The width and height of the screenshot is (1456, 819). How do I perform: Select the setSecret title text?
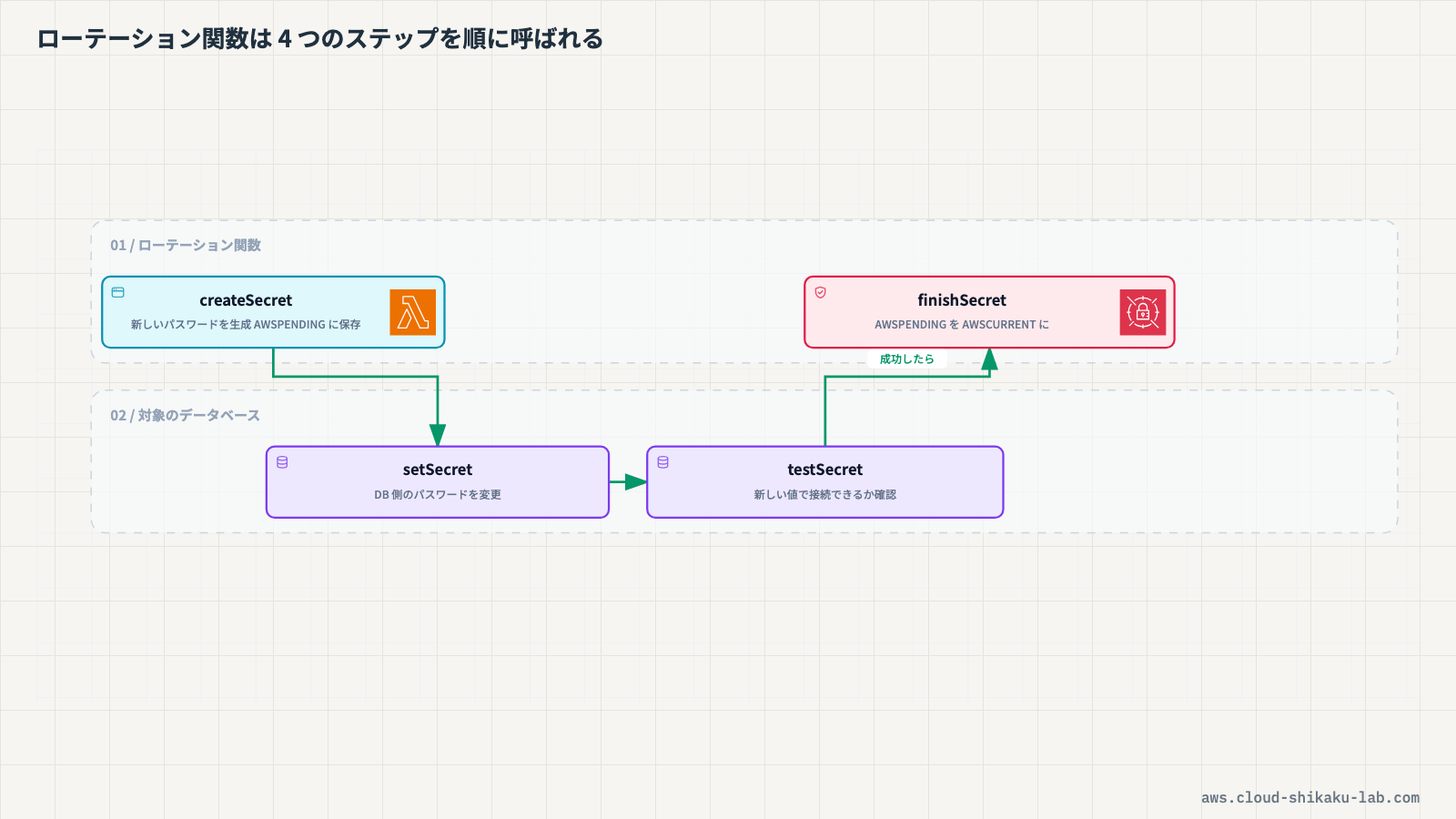(x=438, y=470)
